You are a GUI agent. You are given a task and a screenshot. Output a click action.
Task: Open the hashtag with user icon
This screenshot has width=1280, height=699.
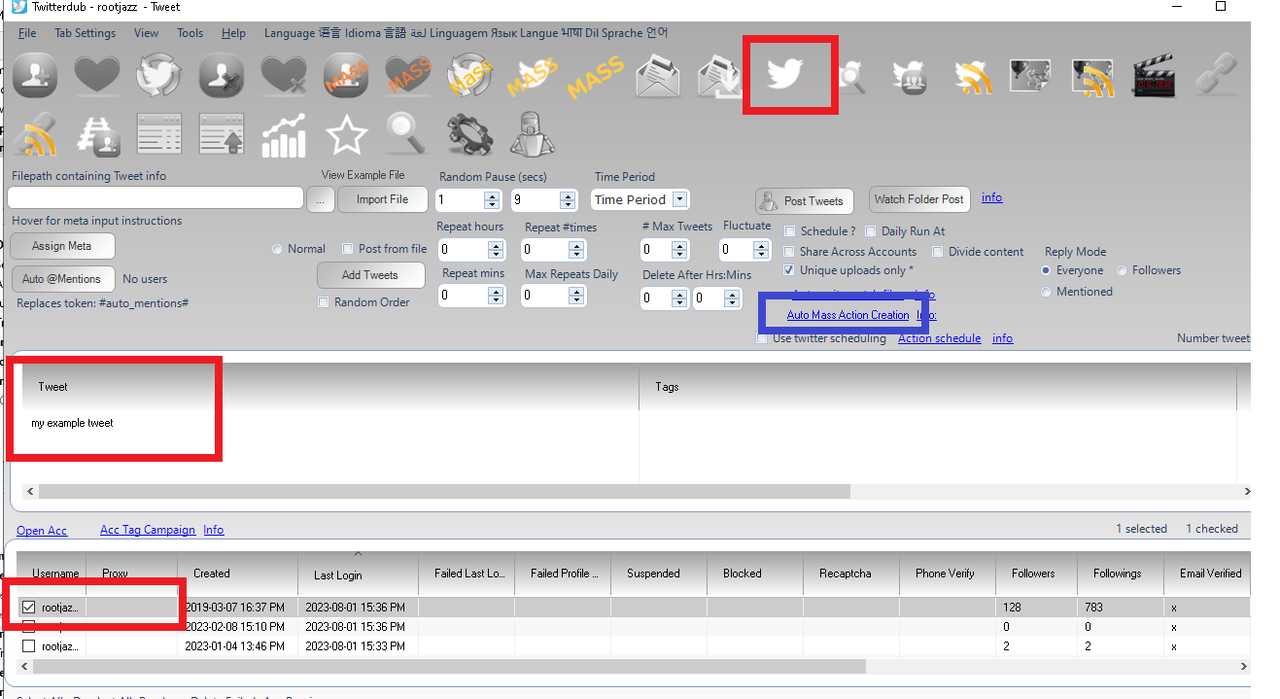(97, 134)
